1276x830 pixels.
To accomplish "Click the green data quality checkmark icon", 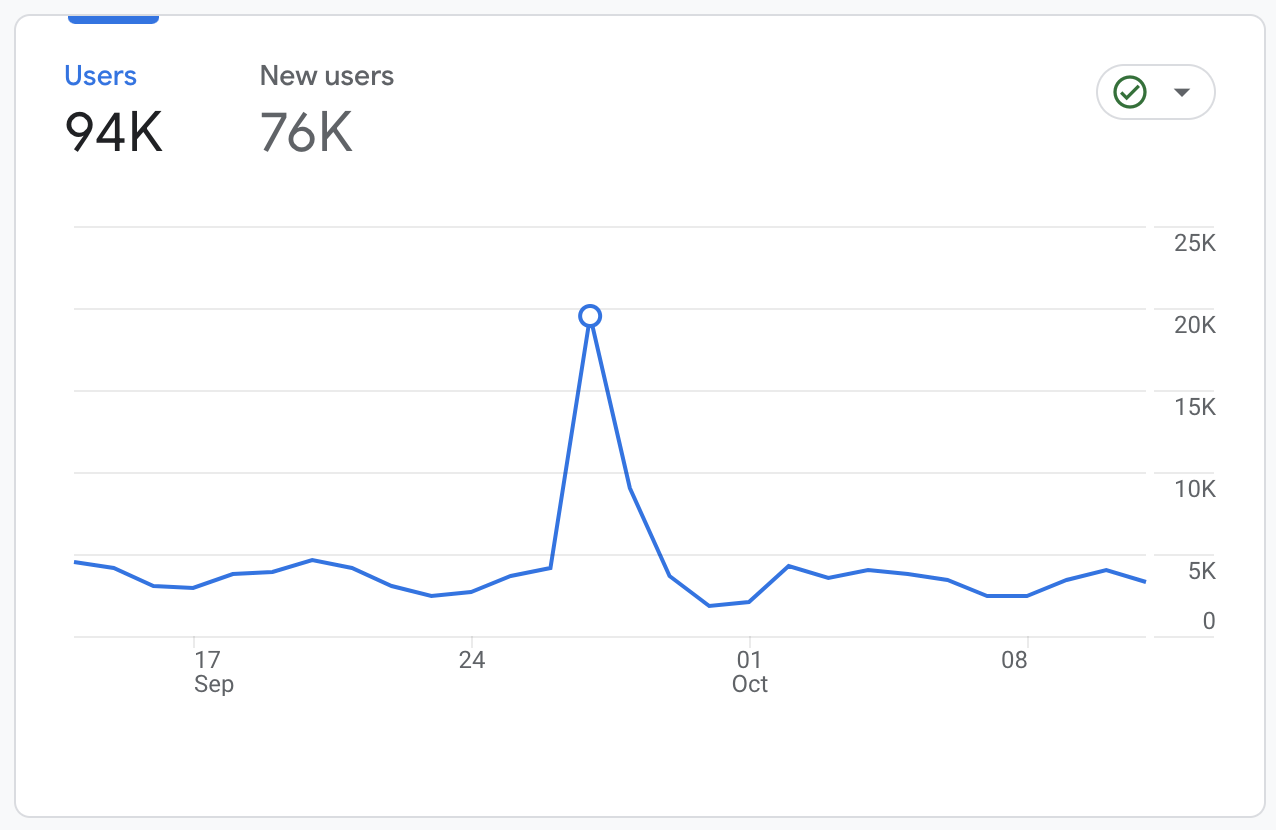I will pos(1130,92).
